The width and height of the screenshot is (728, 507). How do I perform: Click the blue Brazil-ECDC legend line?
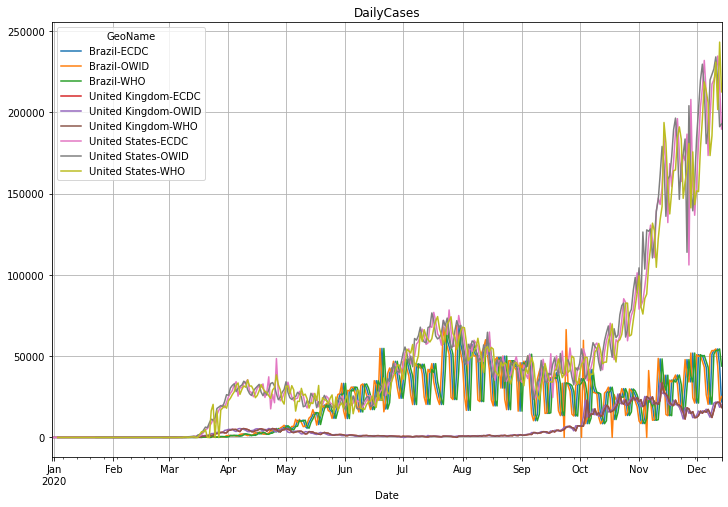coord(71,51)
